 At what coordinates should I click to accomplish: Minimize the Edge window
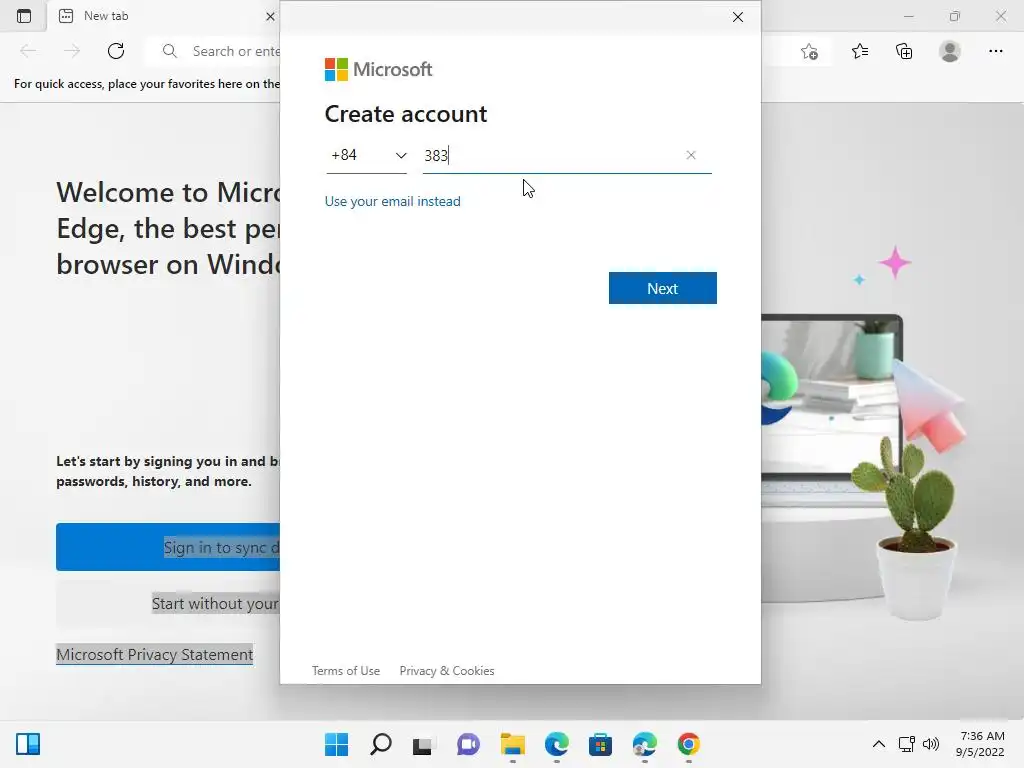click(908, 16)
